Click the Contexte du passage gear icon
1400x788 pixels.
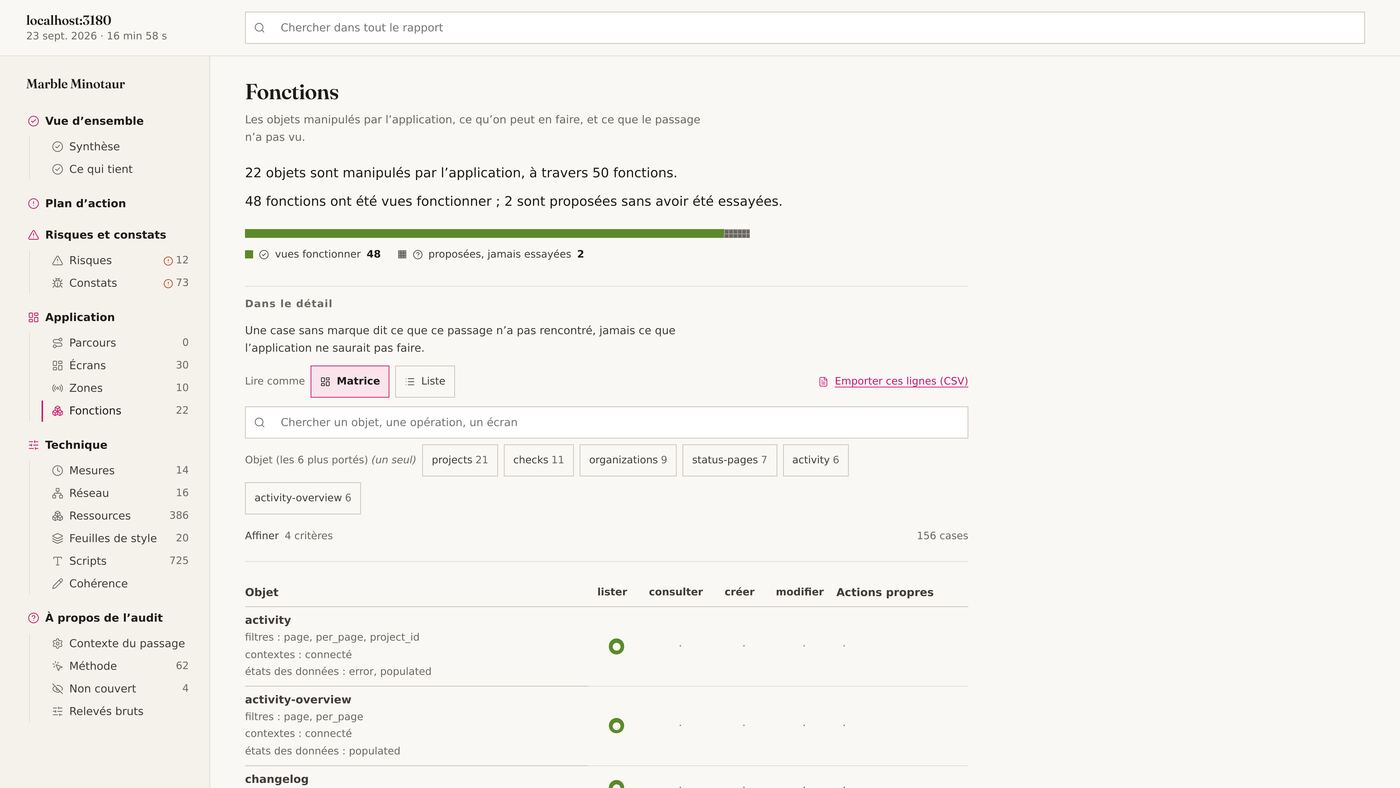pos(57,644)
